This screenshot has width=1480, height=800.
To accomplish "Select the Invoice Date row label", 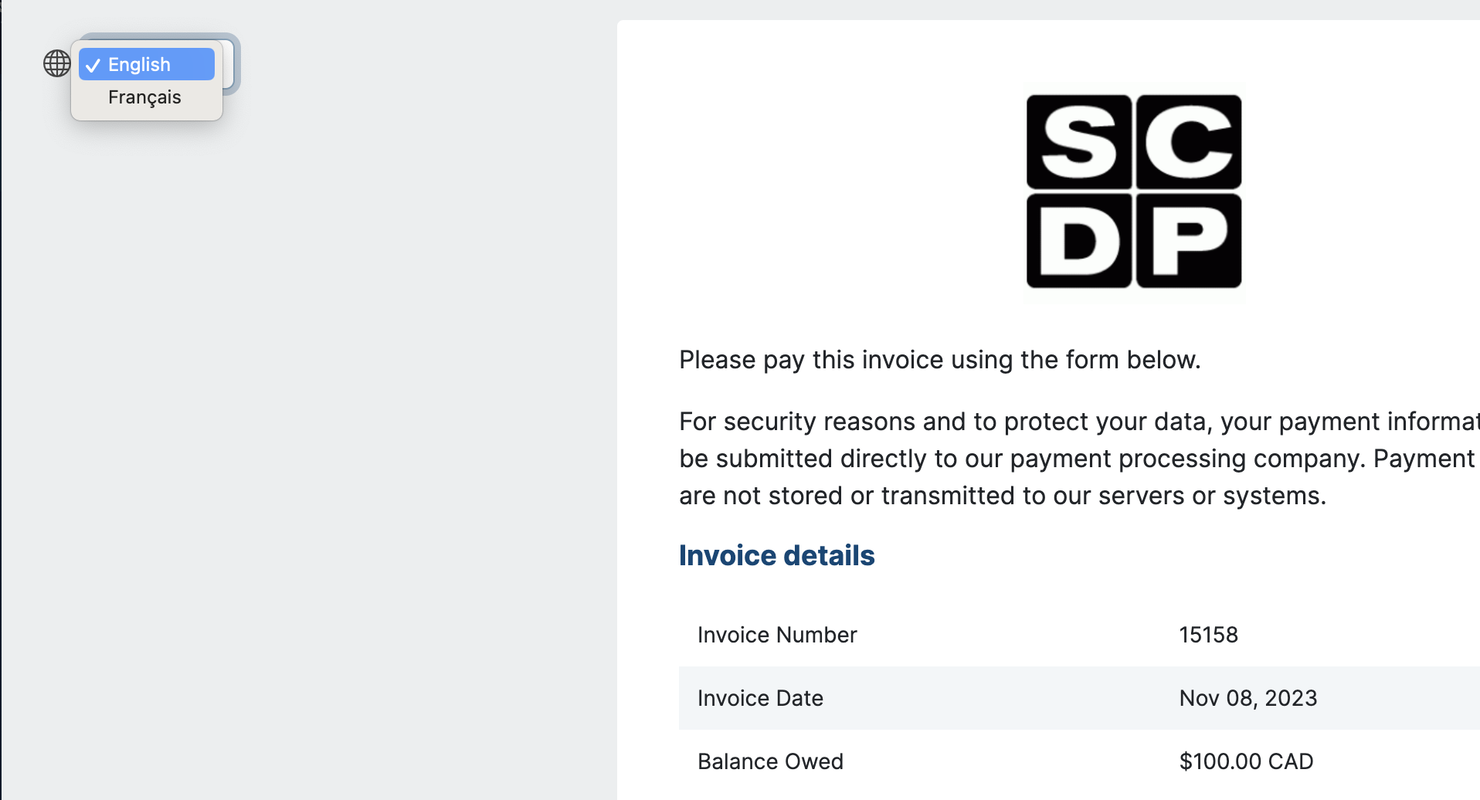I will (x=760, y=698).
